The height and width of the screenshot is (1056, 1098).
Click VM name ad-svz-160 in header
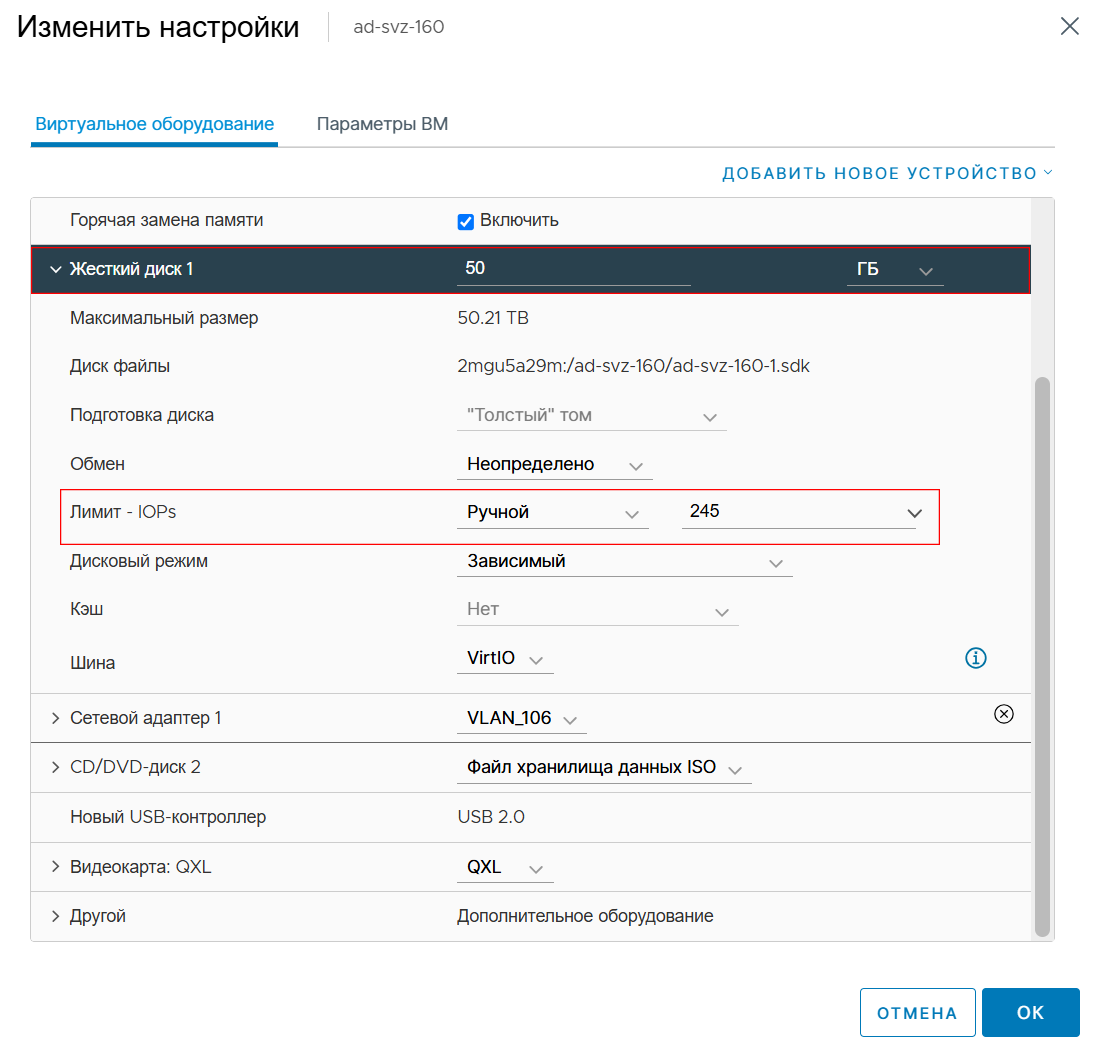pos(398,27)
